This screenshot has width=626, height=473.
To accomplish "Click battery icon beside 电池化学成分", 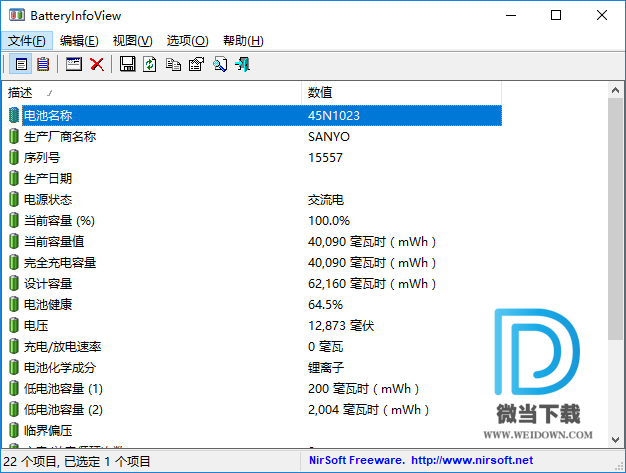I will [14, 367].
